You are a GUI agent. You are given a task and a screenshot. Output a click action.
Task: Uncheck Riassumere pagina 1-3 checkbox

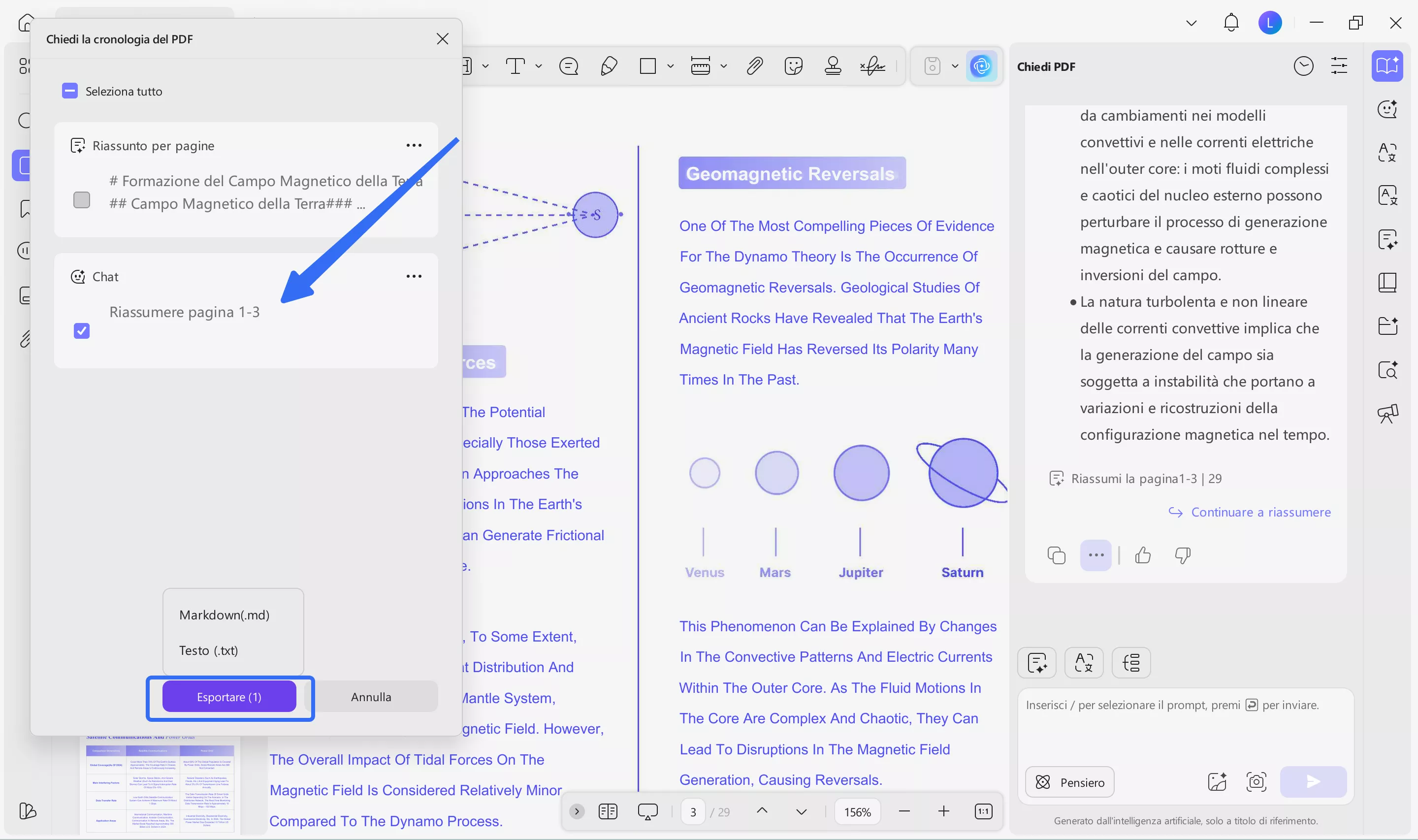pos(82,330)
